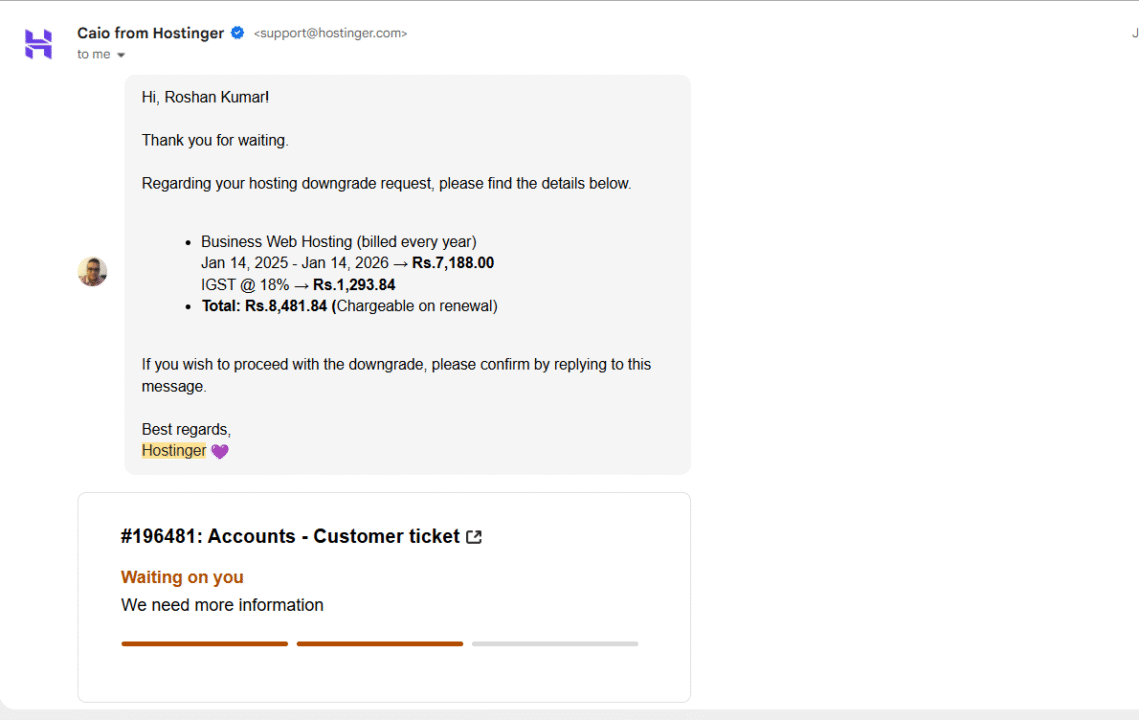Click the support@hostinger.com email address
The height and width of the screenshot is (720, 1139).
(x=330, y=33)
